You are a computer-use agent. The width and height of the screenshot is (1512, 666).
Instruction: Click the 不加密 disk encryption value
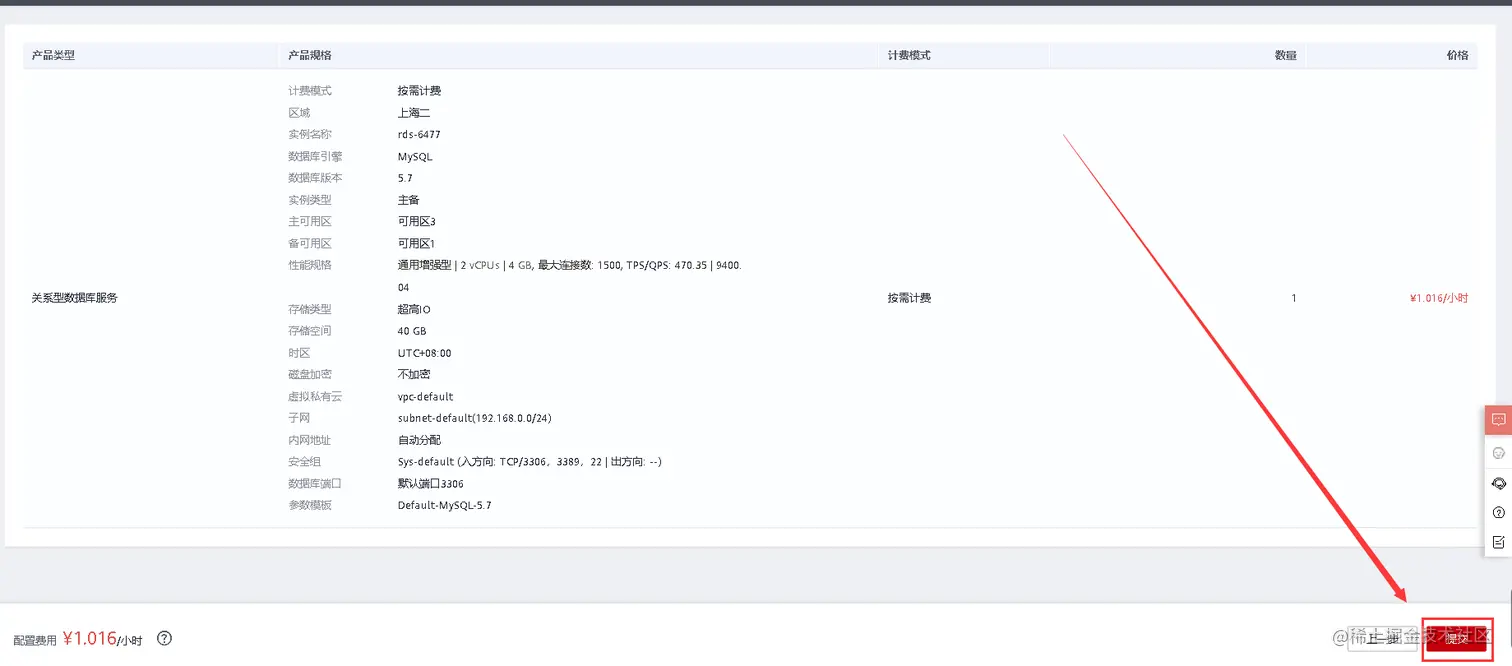point(414,374)
